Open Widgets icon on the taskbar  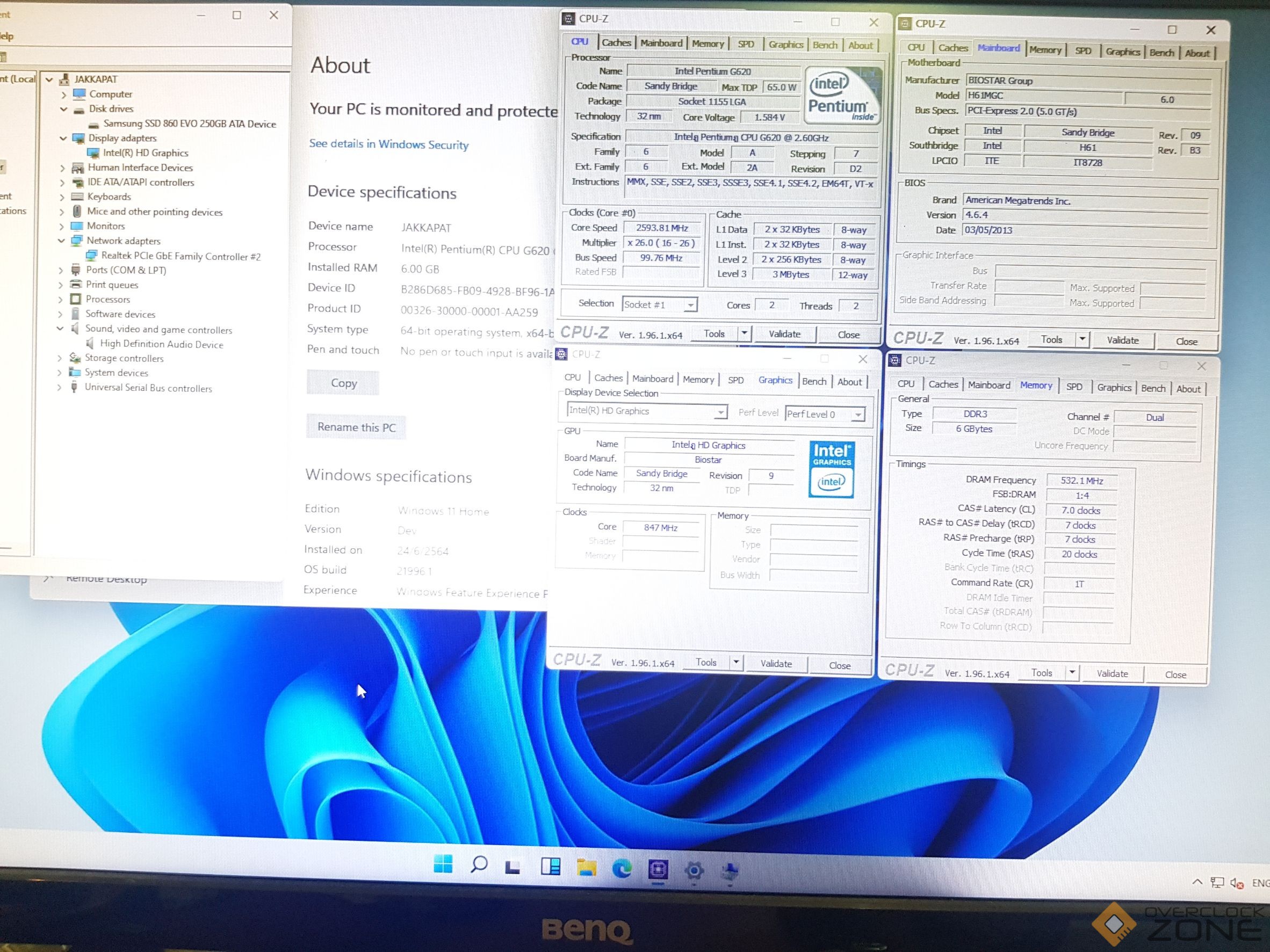pos(550,867)
